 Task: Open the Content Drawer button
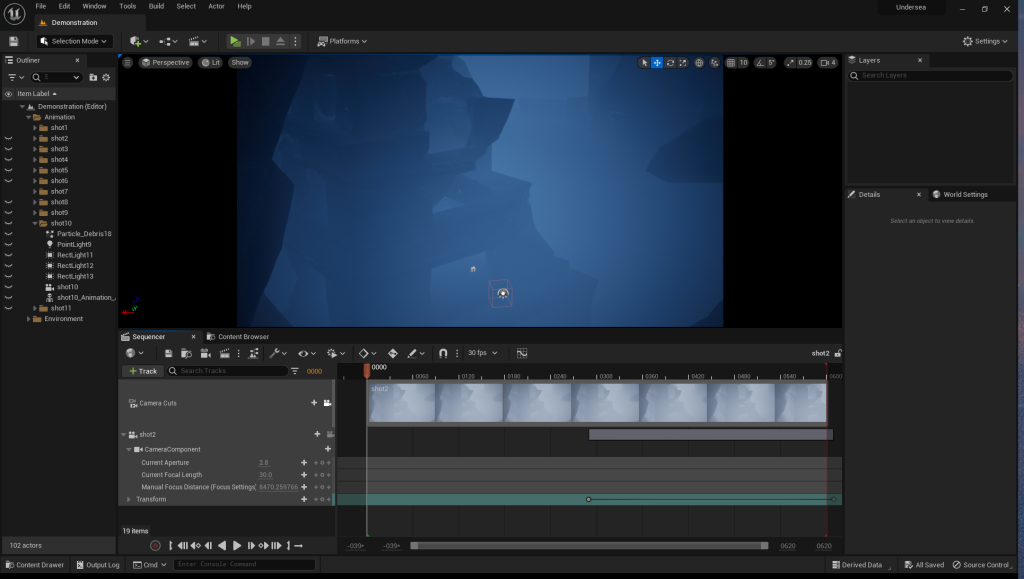pyautogui.click(x=34, y=565)
